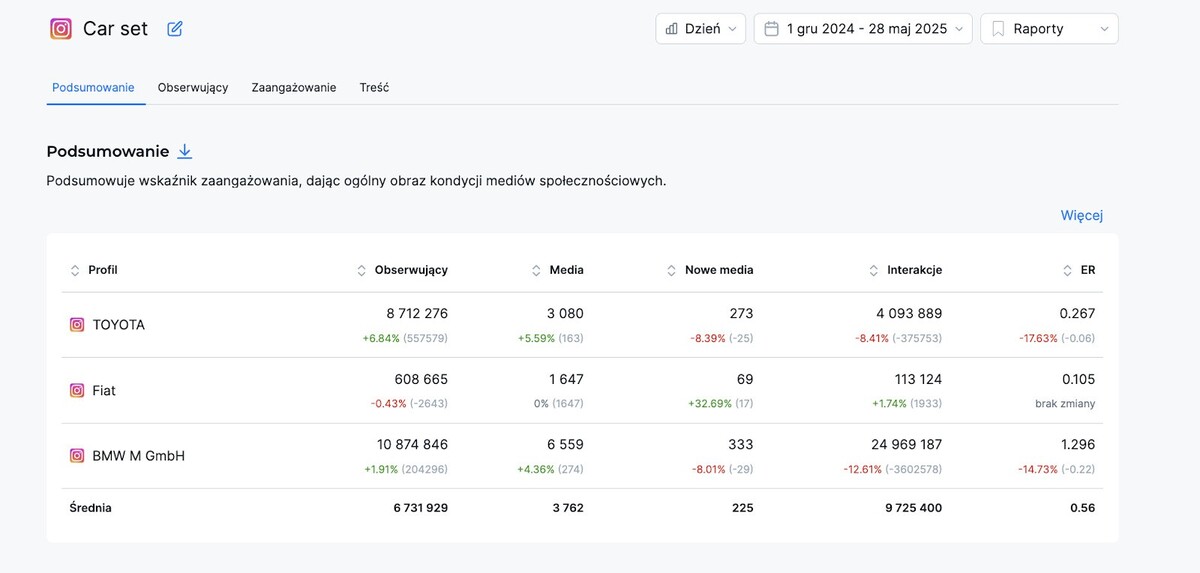The height and width of the screenshot is (573, 1200).
Task: Click the brak zmiany label in Fiat row
Action: pyautogui.click(x=1065, y=404)
